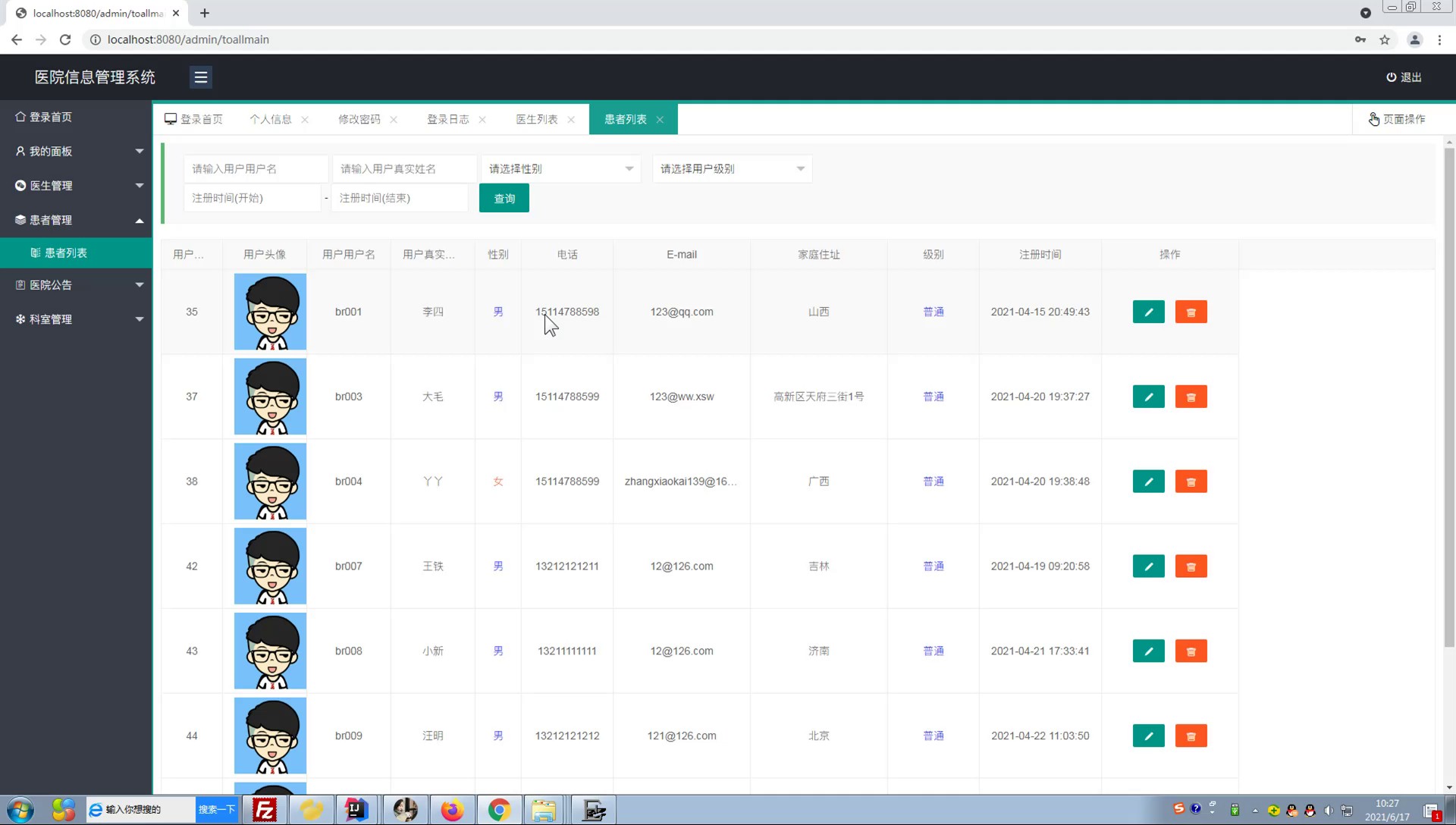
Task: Click the E-mail column header
Action: pos(682,255)
